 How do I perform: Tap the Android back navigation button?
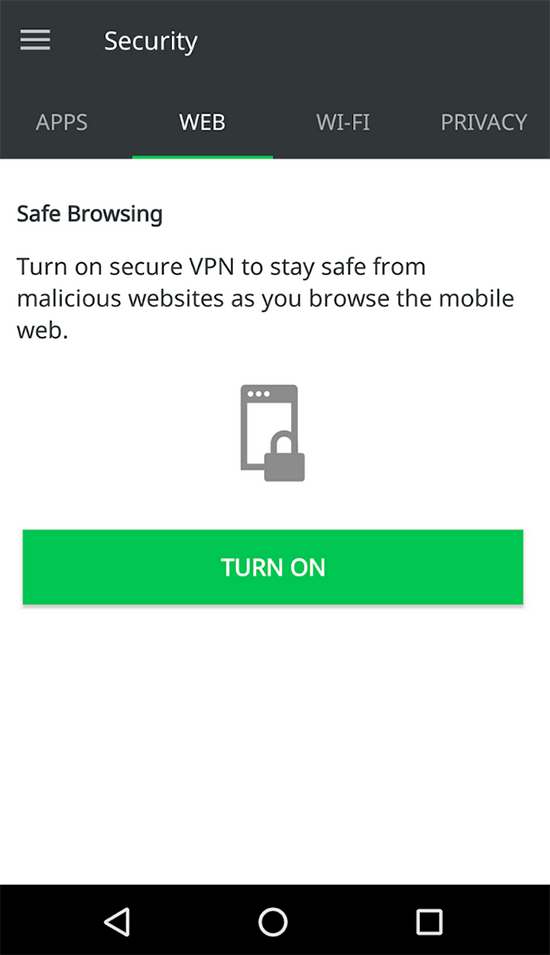coord(117,922)
